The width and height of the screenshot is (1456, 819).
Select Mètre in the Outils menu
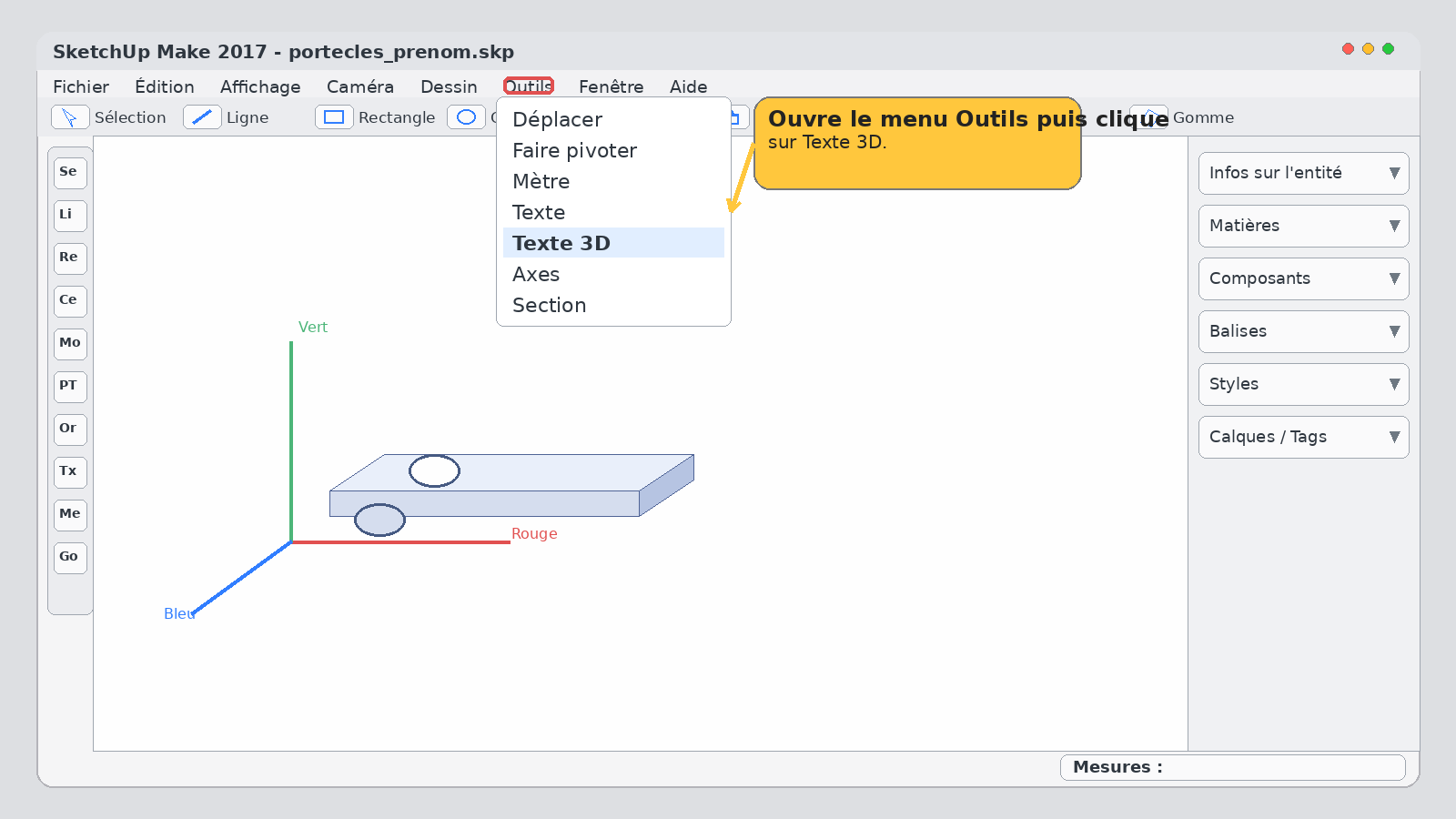(x=613, y=181)
